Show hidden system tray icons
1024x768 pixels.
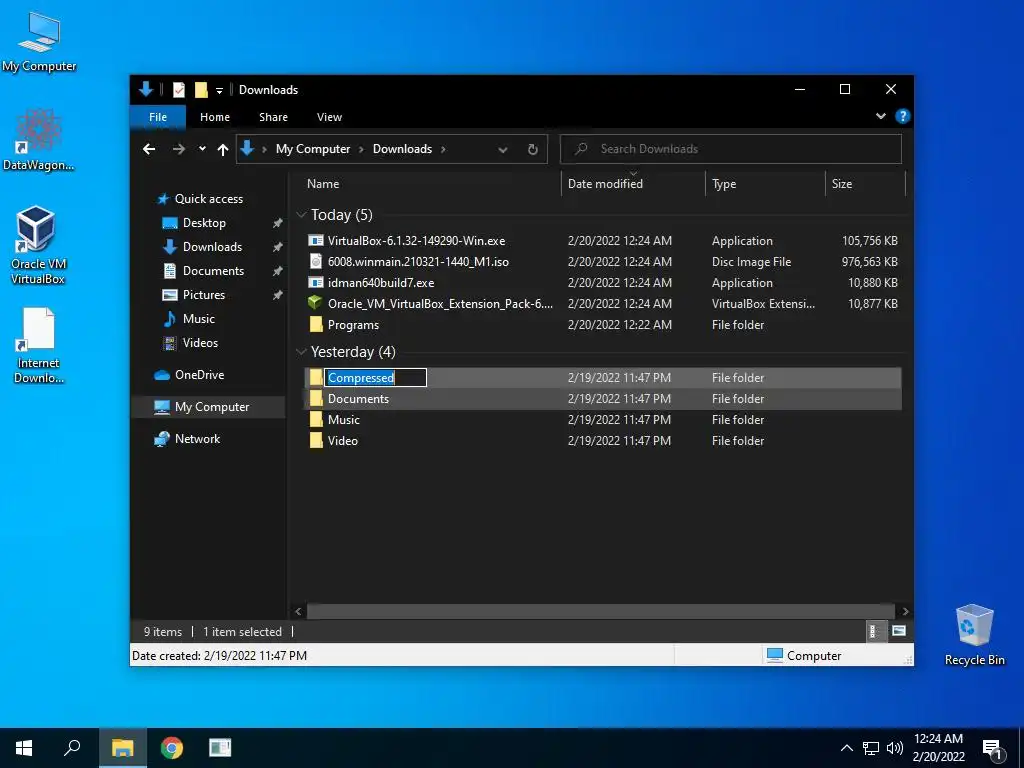[846, 748]
